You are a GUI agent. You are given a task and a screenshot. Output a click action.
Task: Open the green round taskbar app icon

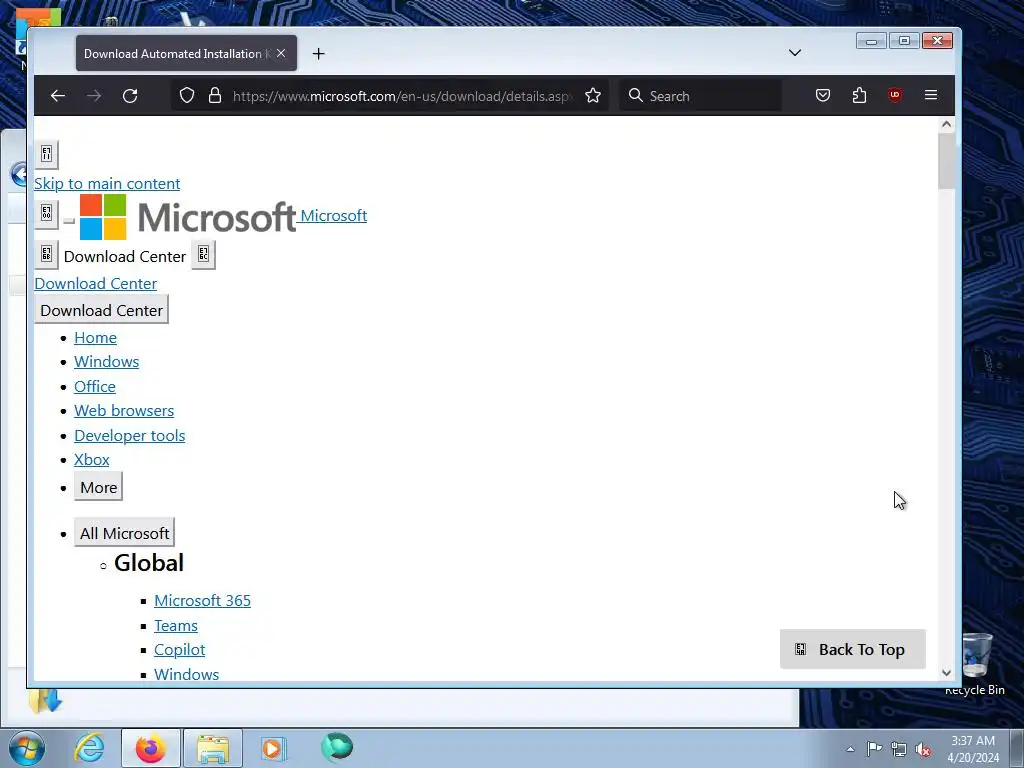coord(337,747)
